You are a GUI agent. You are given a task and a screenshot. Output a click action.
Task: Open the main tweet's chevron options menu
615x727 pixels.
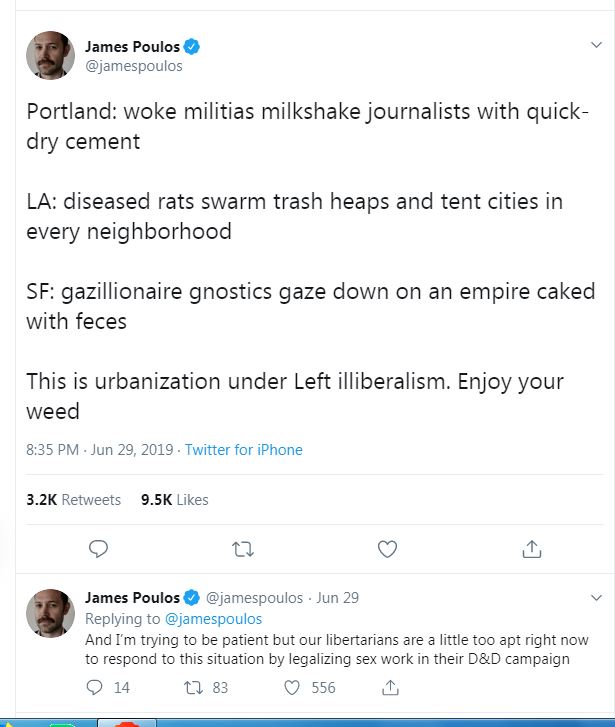596,47
